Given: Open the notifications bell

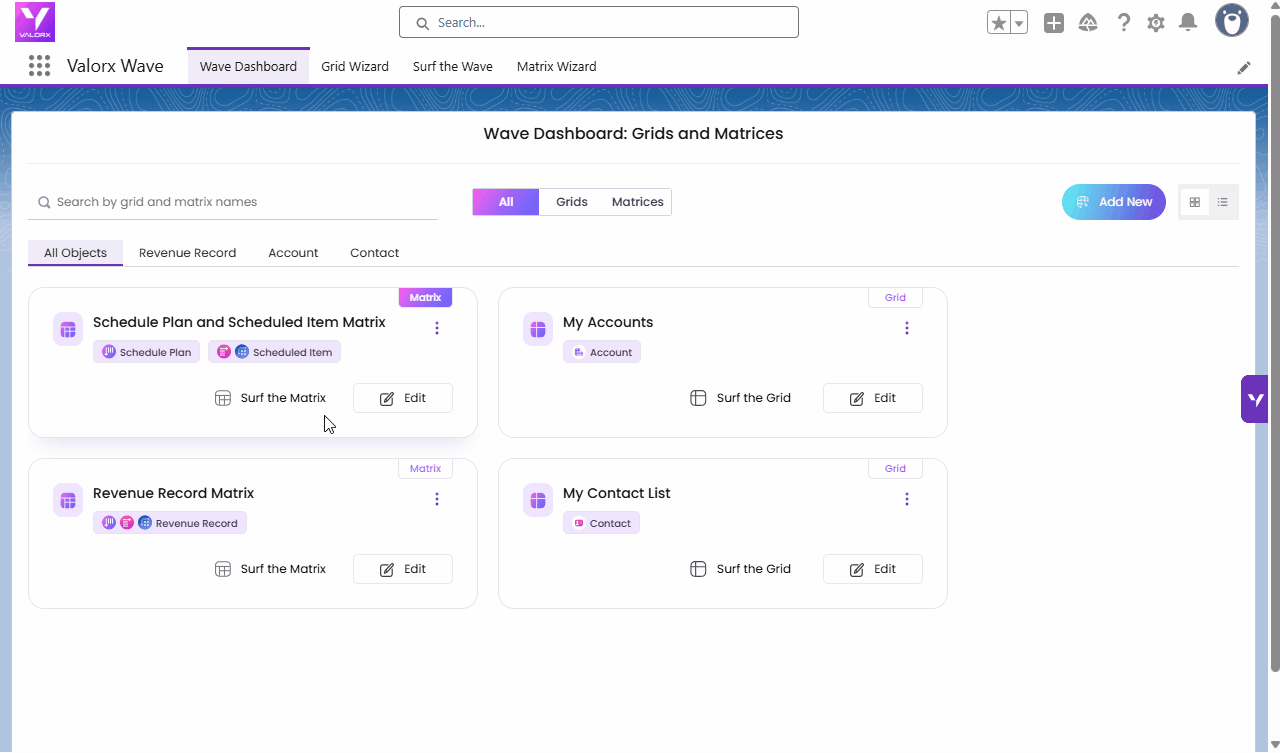Looking at the screenshot, I should (x=1188, y=23).
